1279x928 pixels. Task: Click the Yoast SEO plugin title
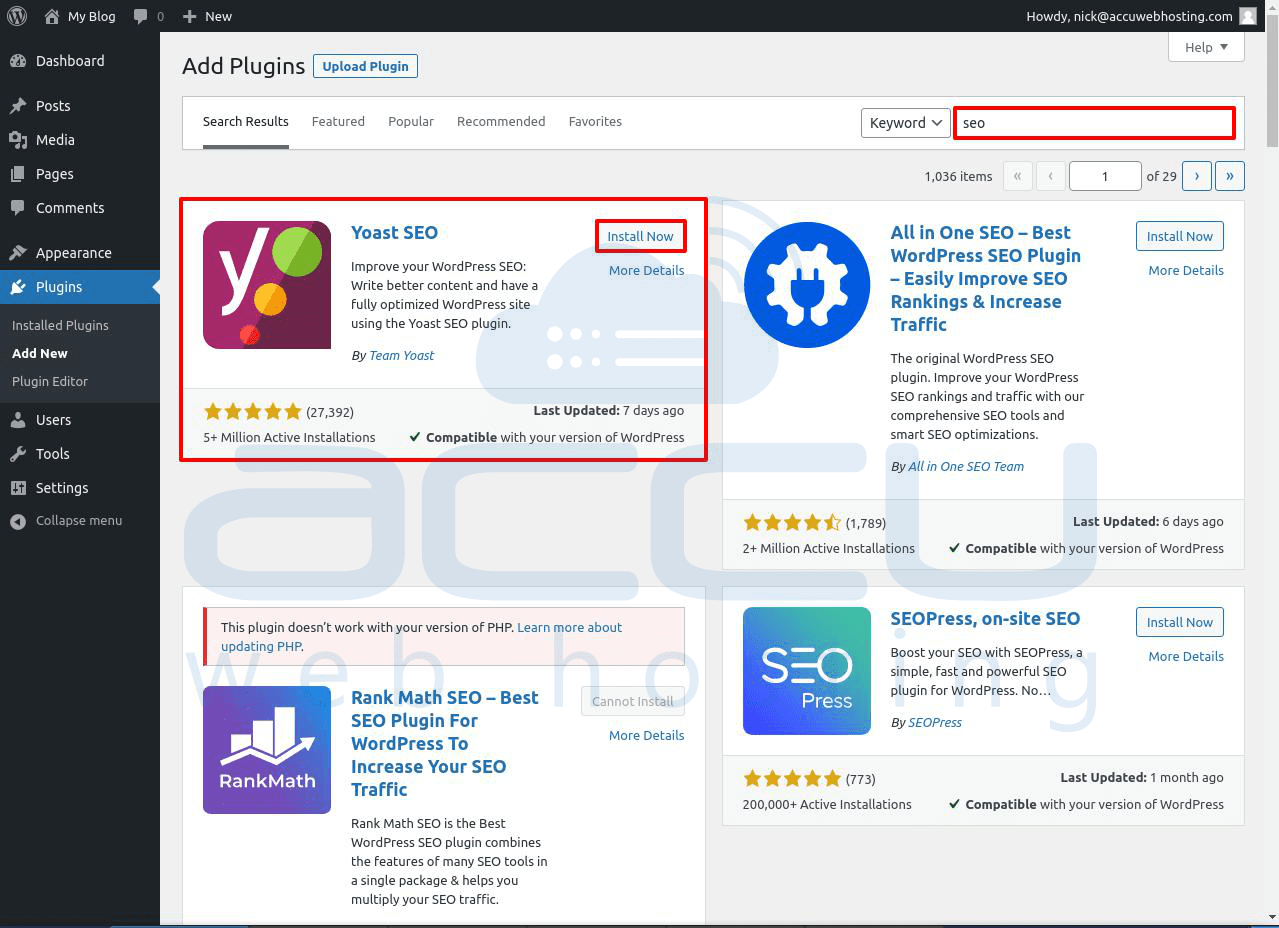(394, 232)
